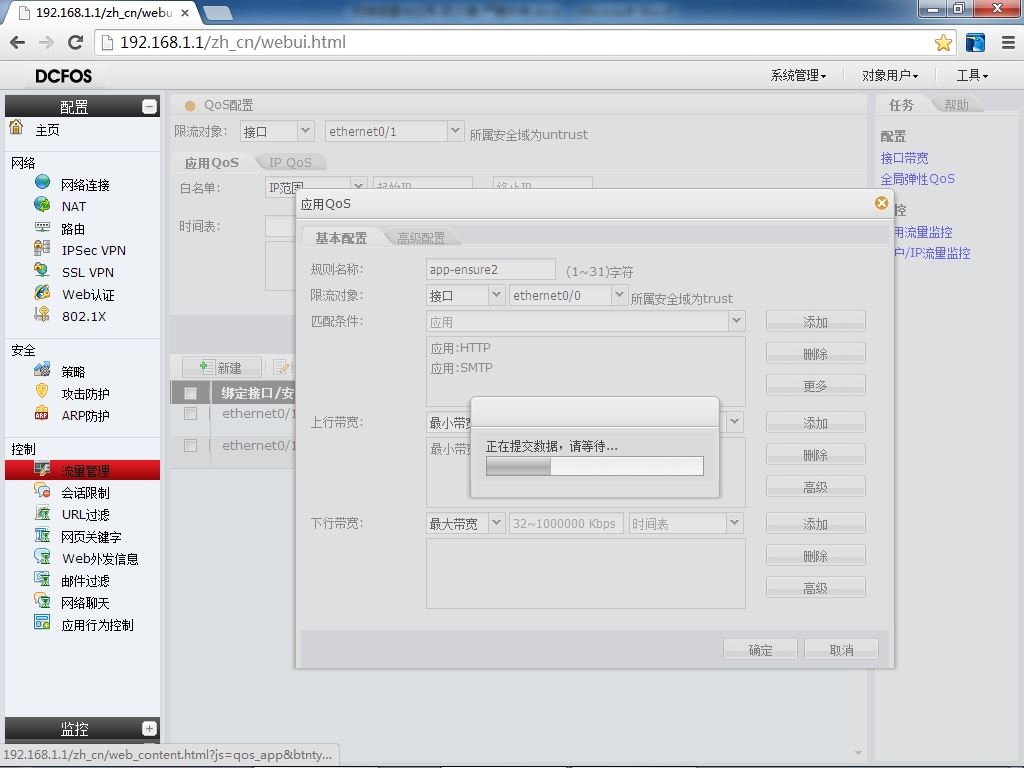This screenshot has height=768, width=1024.
Task: Open the Chrome menu hamburger icon
Action: tap(1008, 43)
